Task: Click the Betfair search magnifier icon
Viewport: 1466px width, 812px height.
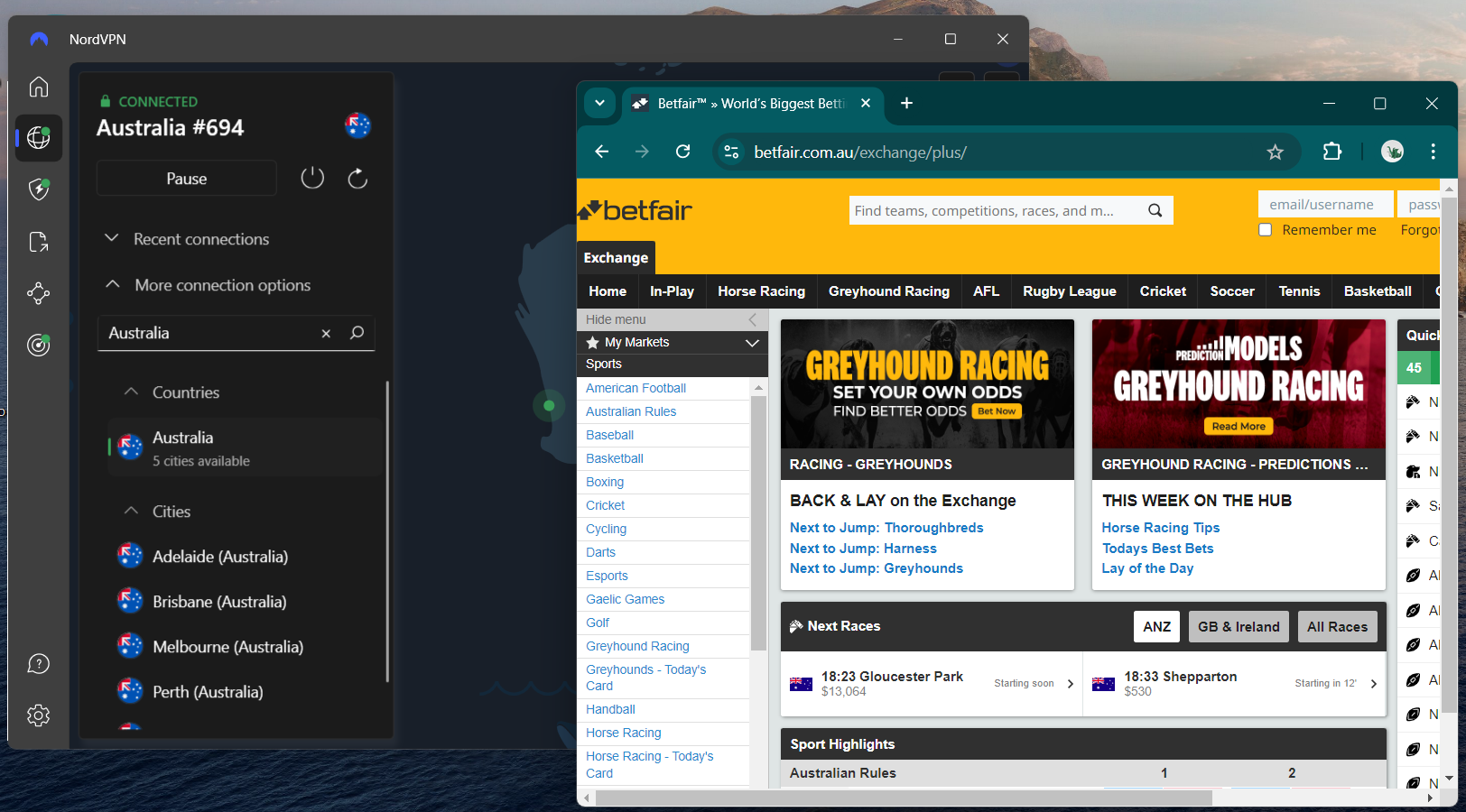Action: point(1155,210)
